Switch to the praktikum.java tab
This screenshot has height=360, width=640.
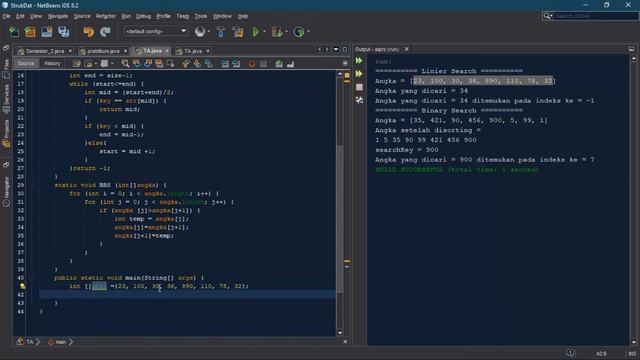click(x=103, y=51)
